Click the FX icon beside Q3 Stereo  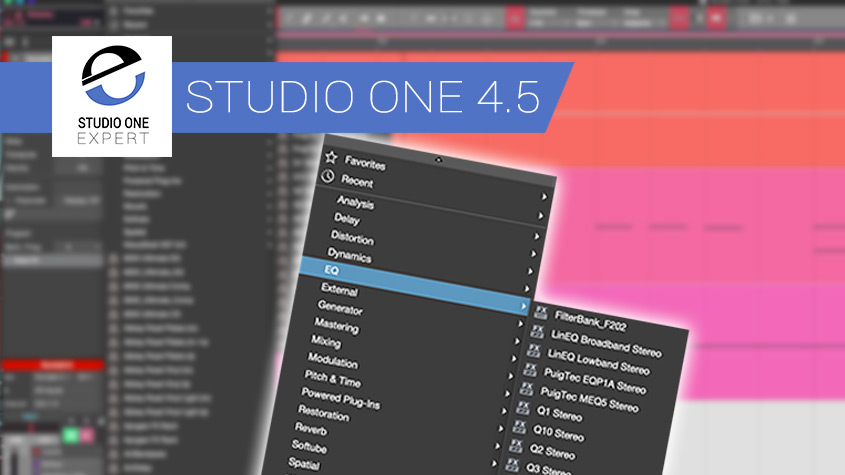(512, 465)
